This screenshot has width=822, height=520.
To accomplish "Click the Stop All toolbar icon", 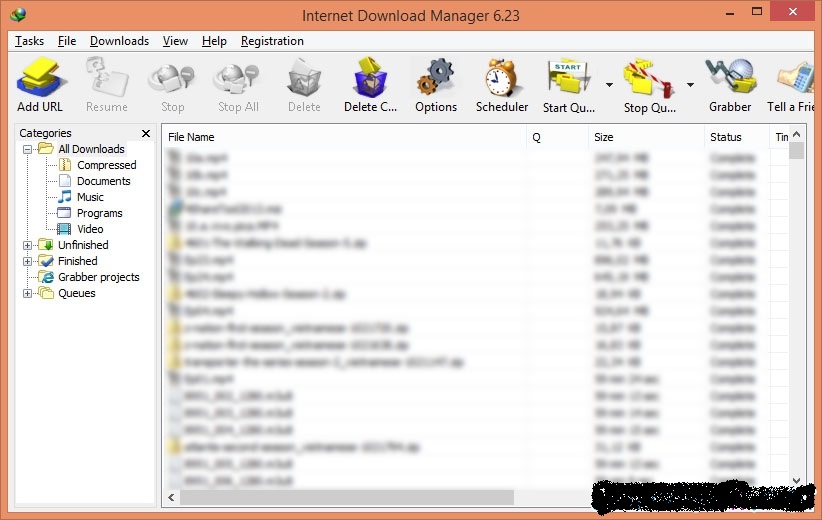I will point(238,78).
